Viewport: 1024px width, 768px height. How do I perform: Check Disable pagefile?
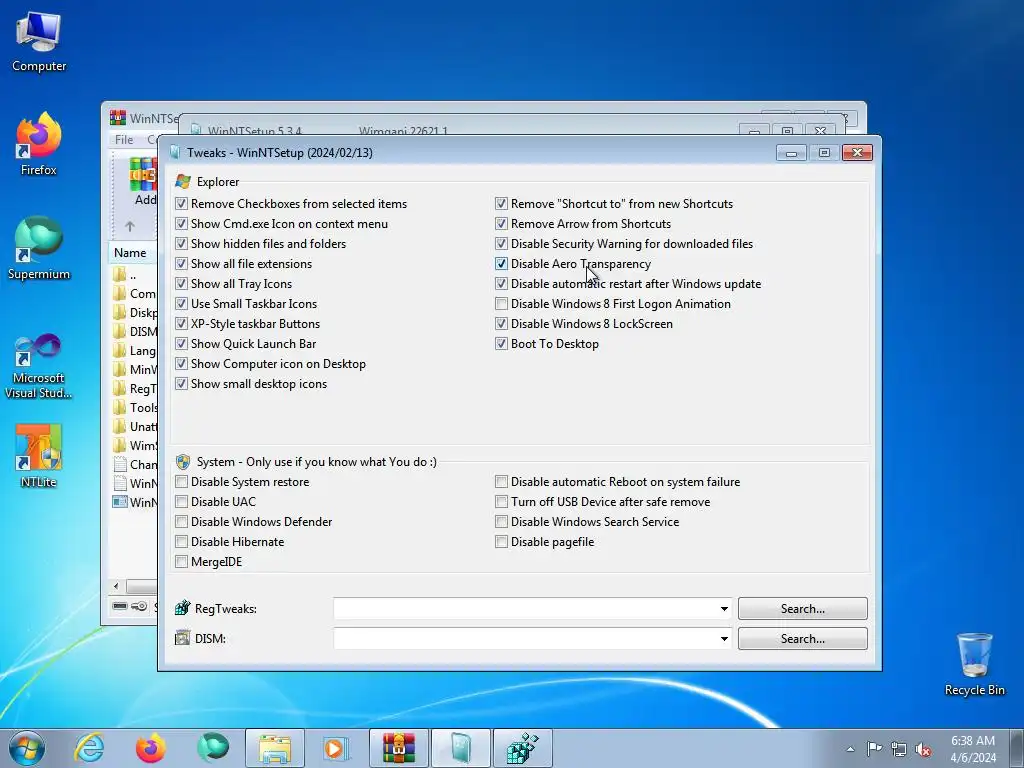(x=502, y=542)
